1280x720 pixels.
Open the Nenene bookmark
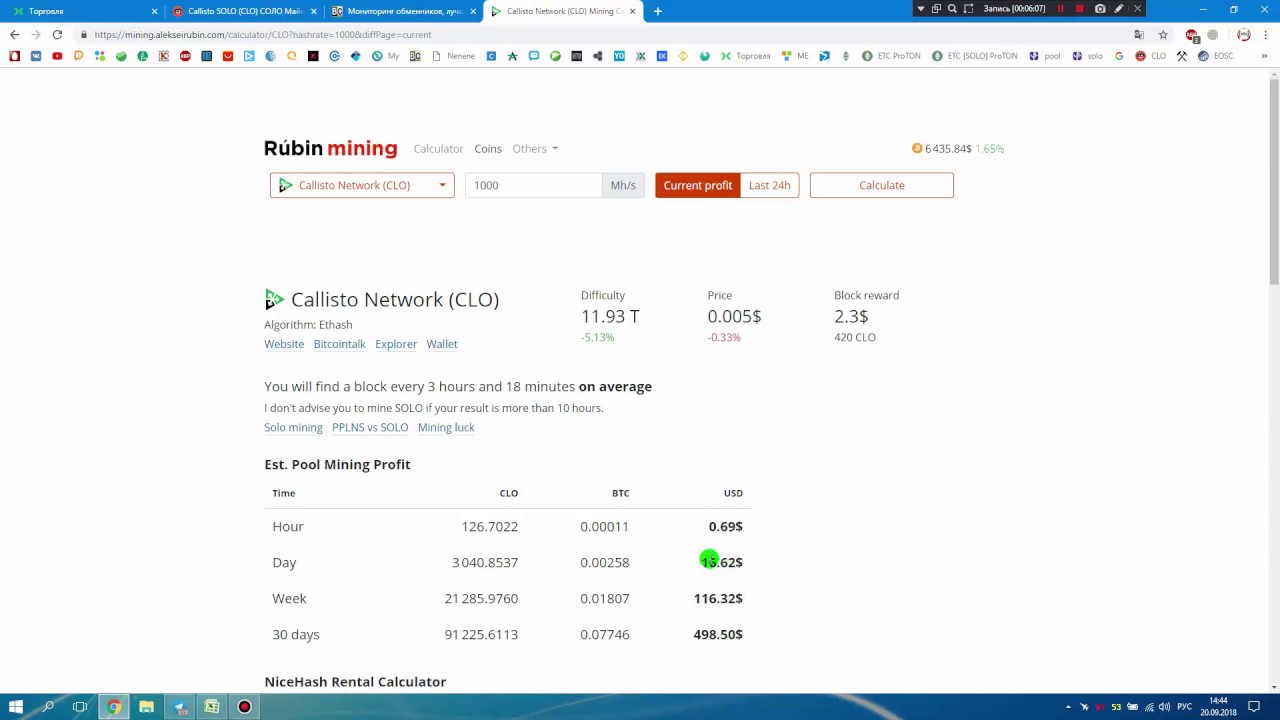pyautogui.click(x=453, y=56)
